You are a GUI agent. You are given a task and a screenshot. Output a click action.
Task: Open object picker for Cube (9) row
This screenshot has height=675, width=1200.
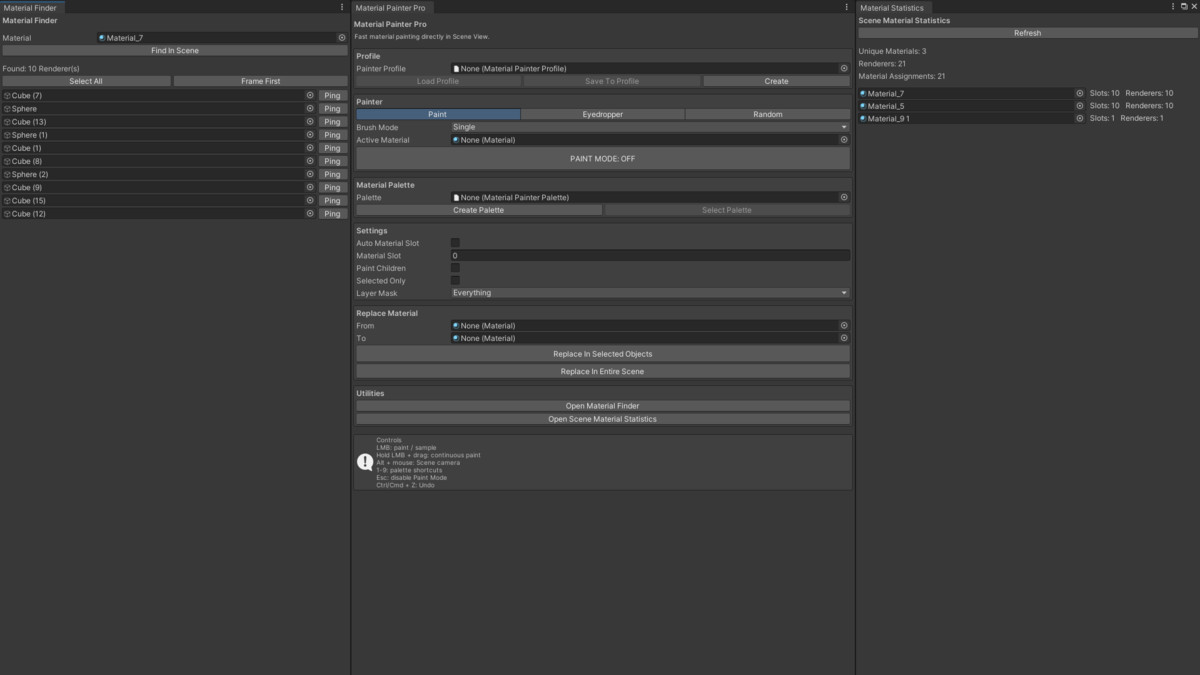[x=310, y=188]
